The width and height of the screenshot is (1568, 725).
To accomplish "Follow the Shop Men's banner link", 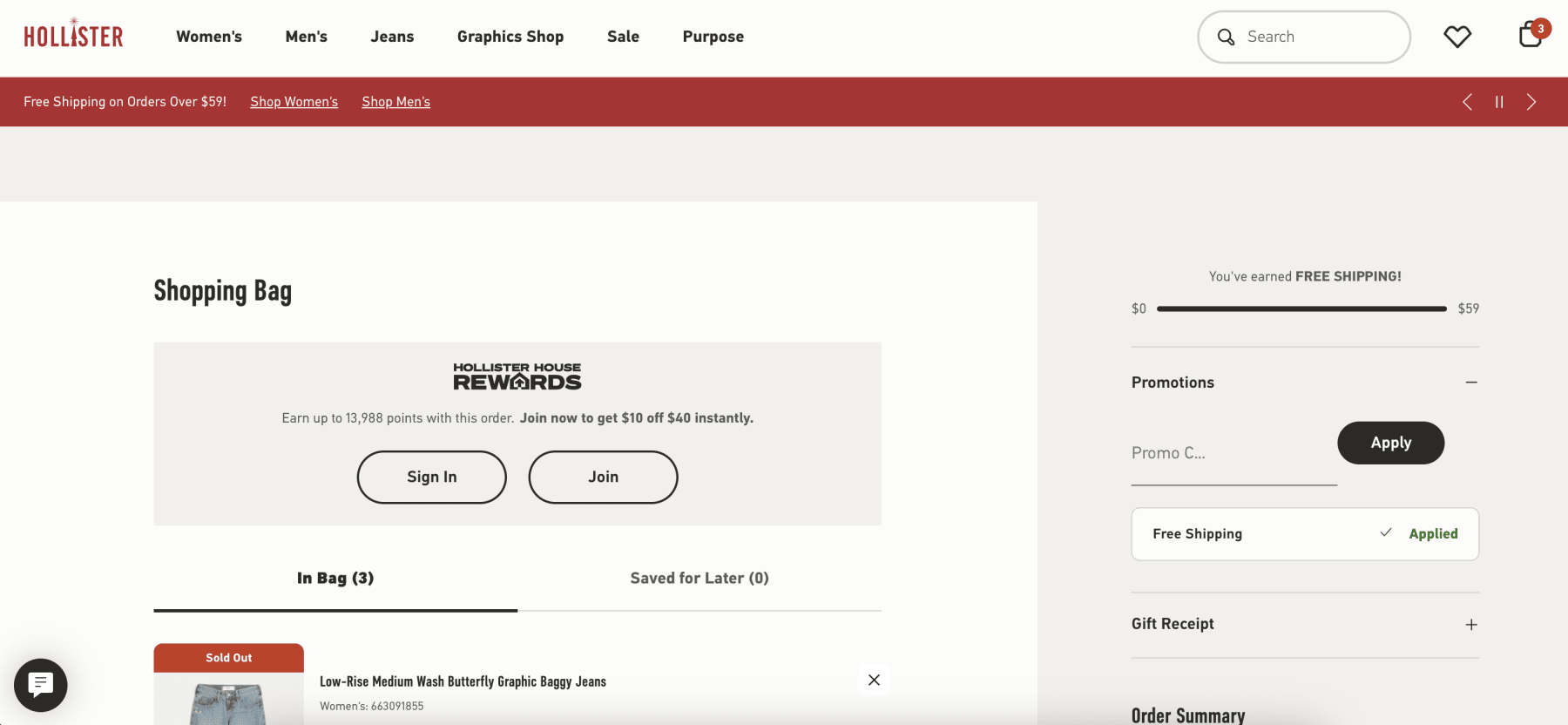I will 395,102.
